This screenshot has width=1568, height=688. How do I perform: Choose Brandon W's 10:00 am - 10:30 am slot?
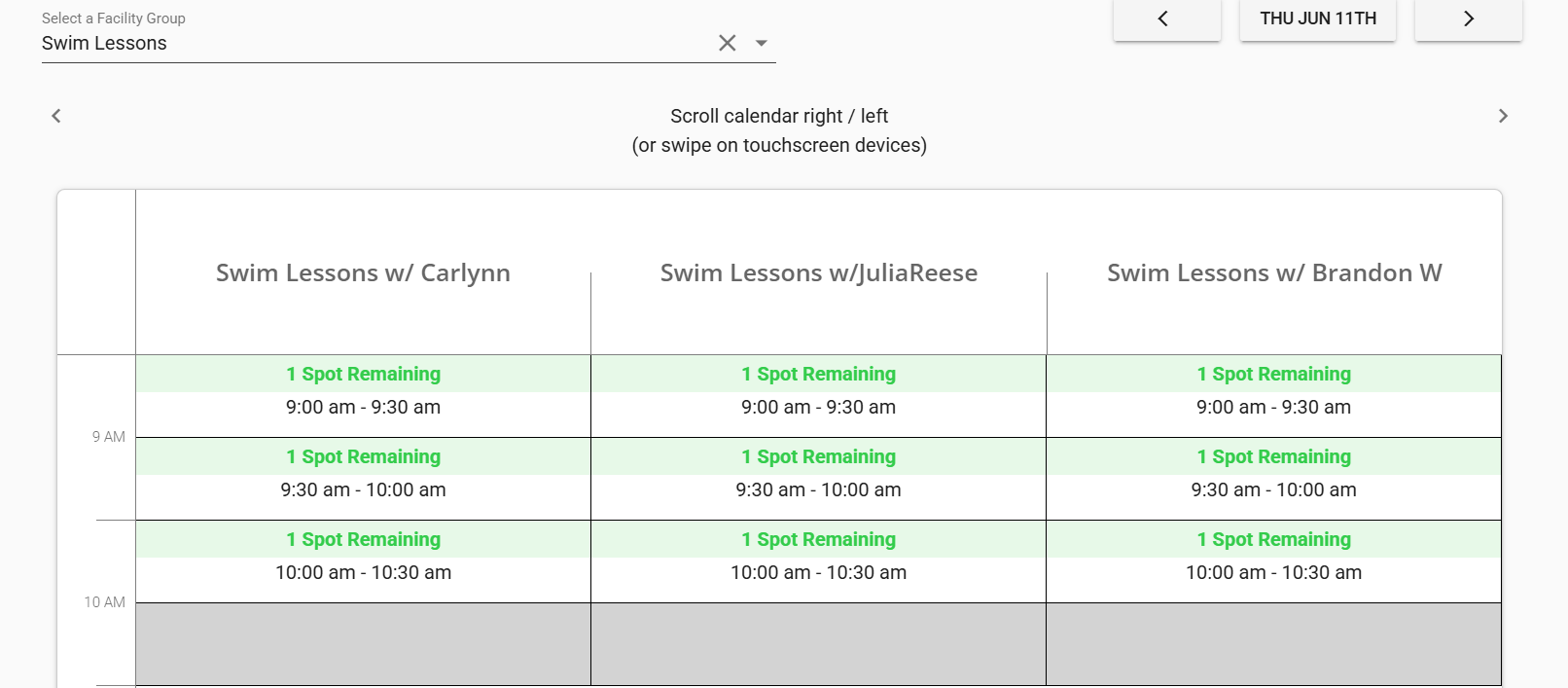point(1273,561)
